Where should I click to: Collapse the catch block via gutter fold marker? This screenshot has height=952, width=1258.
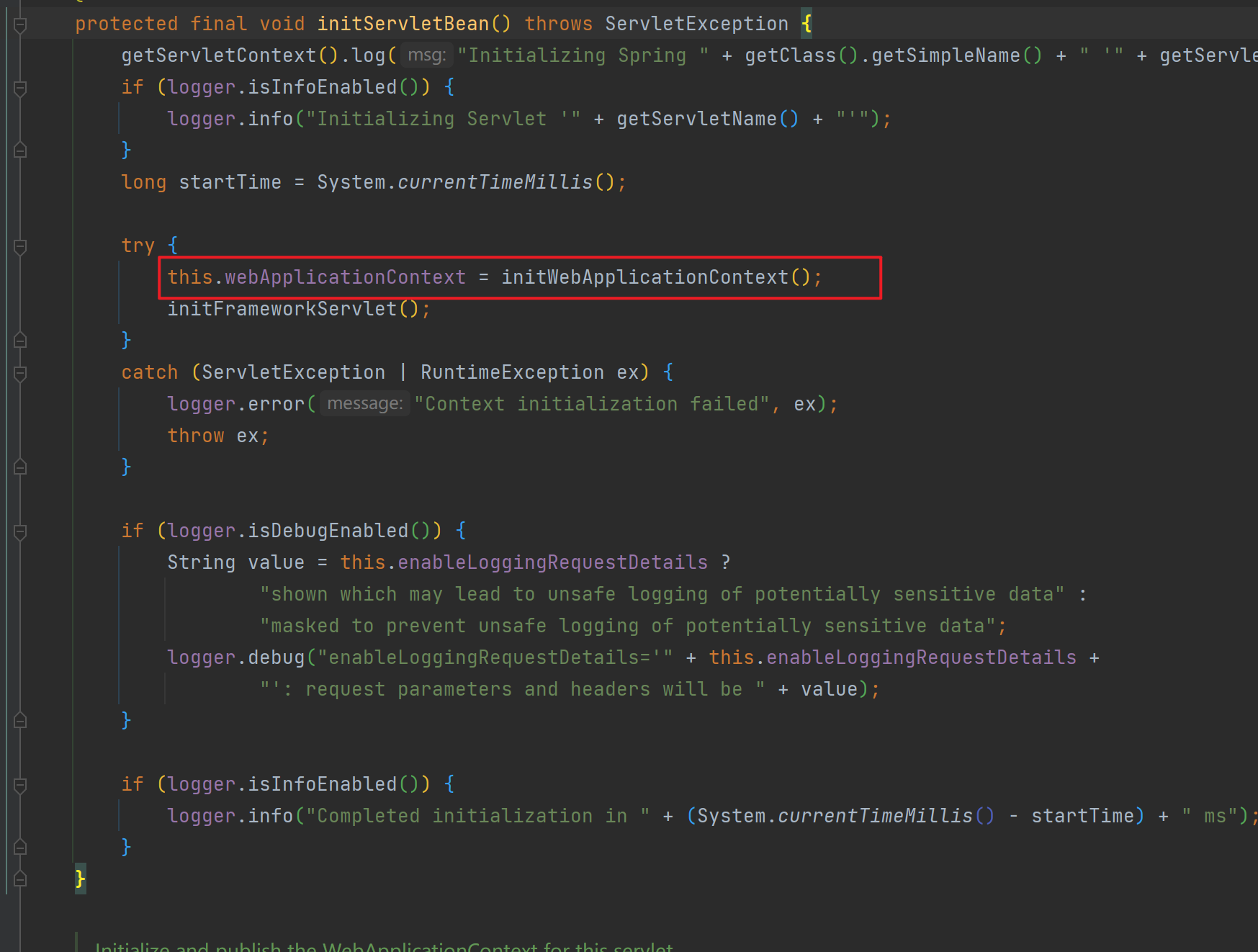click(20, 374)
